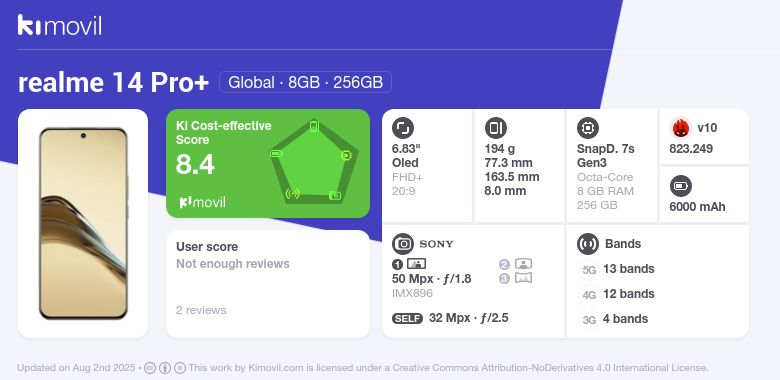The width and height of the screenshot is (780, 380).
Task: Click the battery capacity icon
Action: [681, 187]
